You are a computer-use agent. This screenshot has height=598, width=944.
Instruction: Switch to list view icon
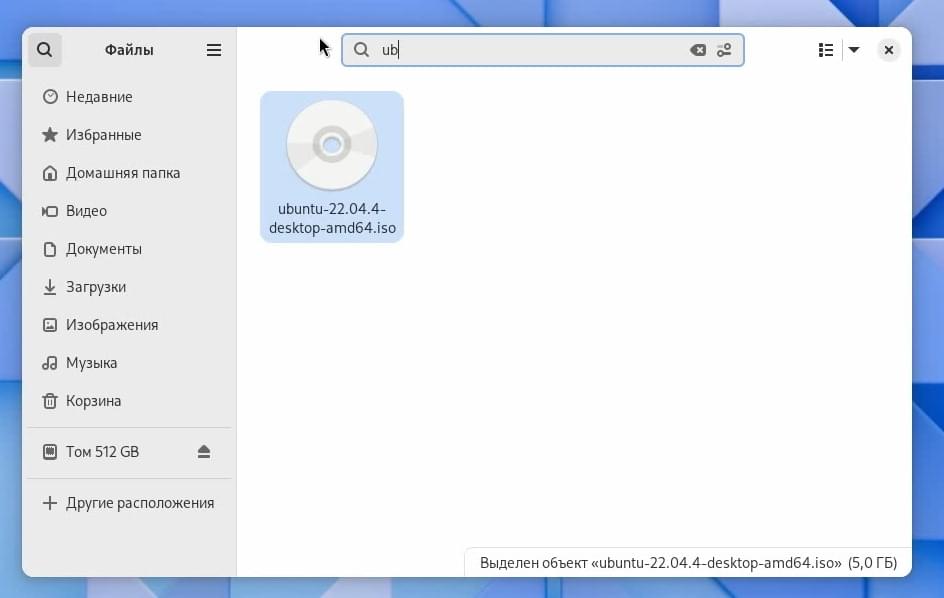(x=826, y=50)
